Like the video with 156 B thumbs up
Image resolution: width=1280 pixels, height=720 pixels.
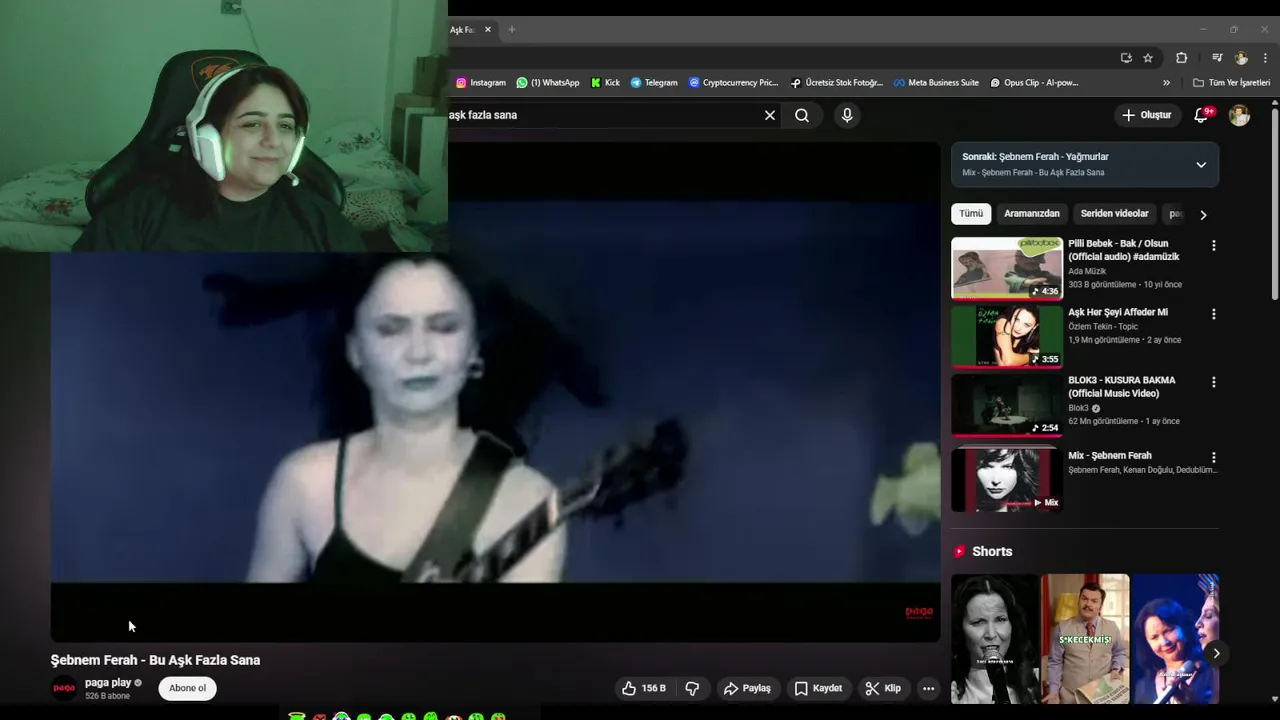click(x=644, y=688)
